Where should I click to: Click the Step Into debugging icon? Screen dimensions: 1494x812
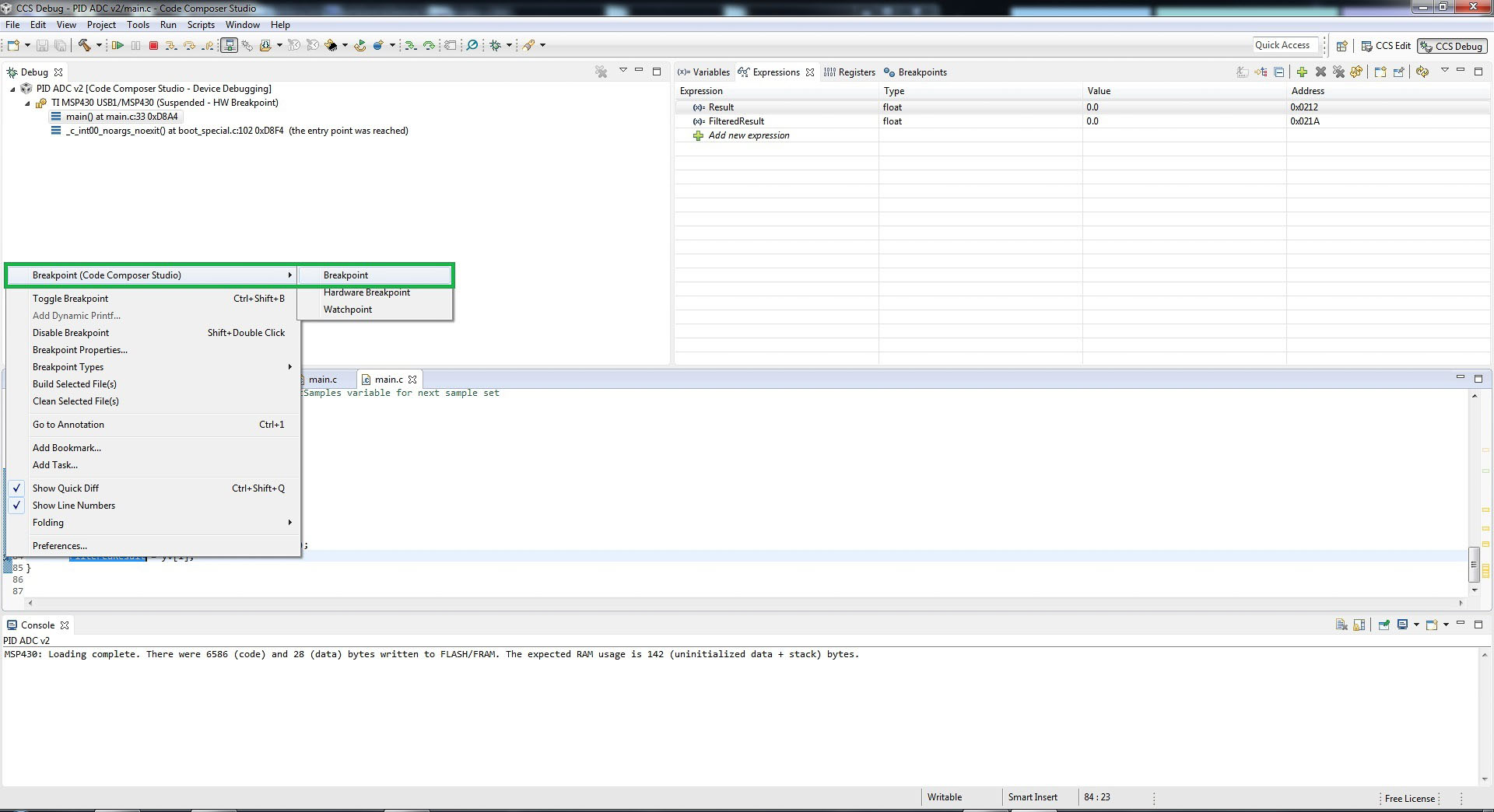[171, 45]
